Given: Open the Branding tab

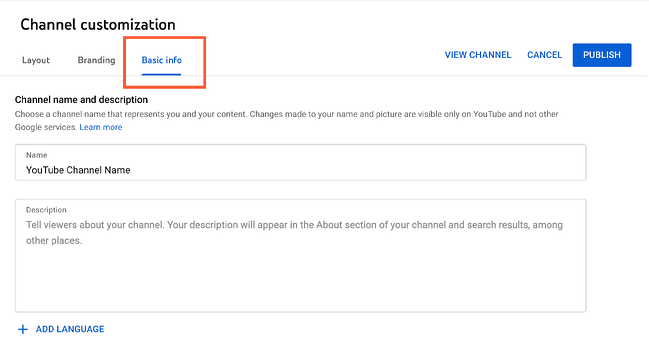Looking at the screenshot, I should [x=96, y=60].
